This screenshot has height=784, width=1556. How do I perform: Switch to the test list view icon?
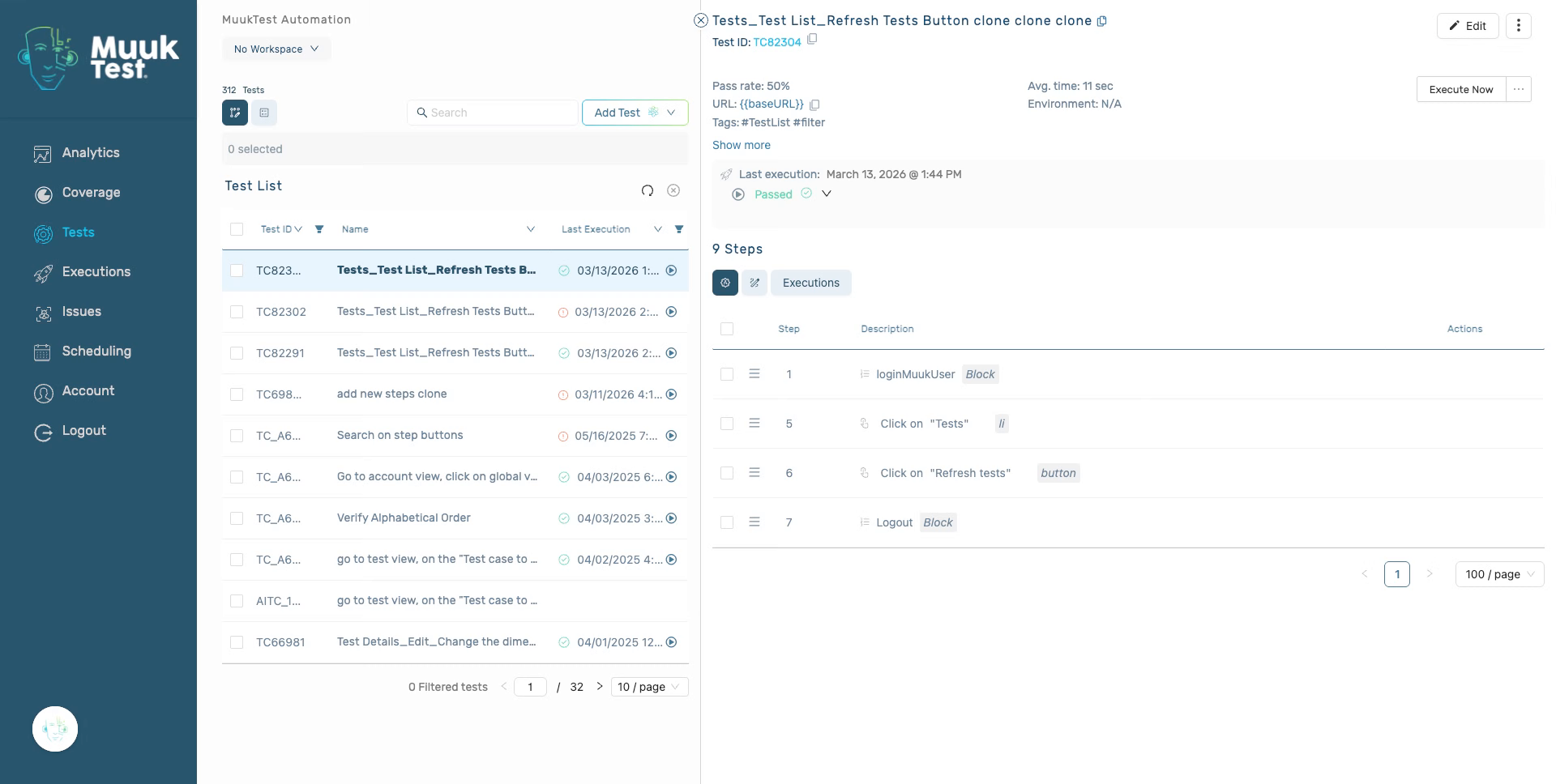tap(235, 113)
